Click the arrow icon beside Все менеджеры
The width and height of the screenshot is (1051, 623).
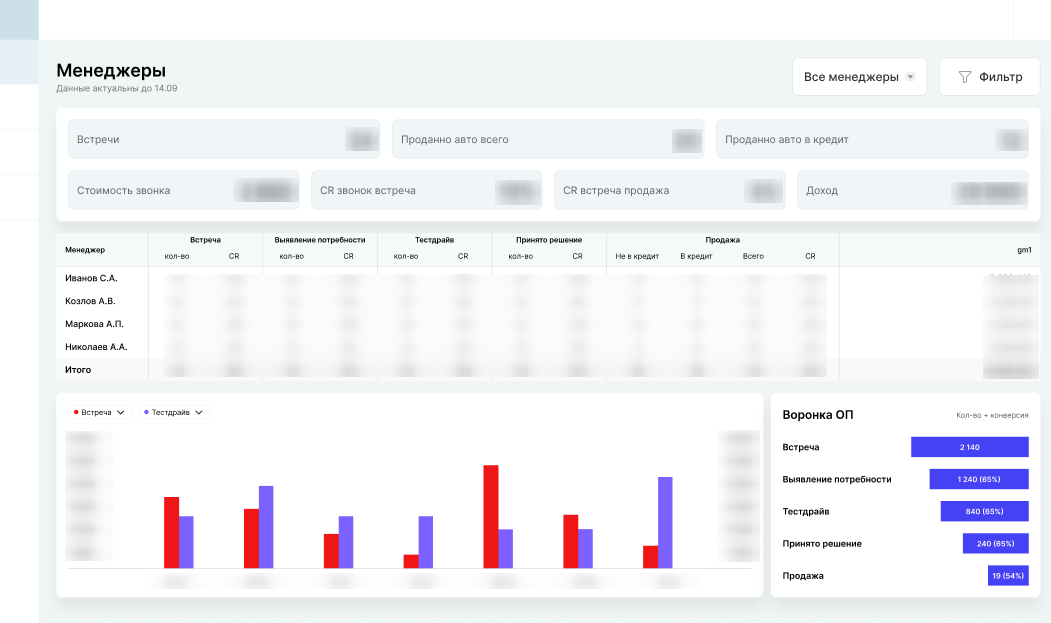coord(910,76)
